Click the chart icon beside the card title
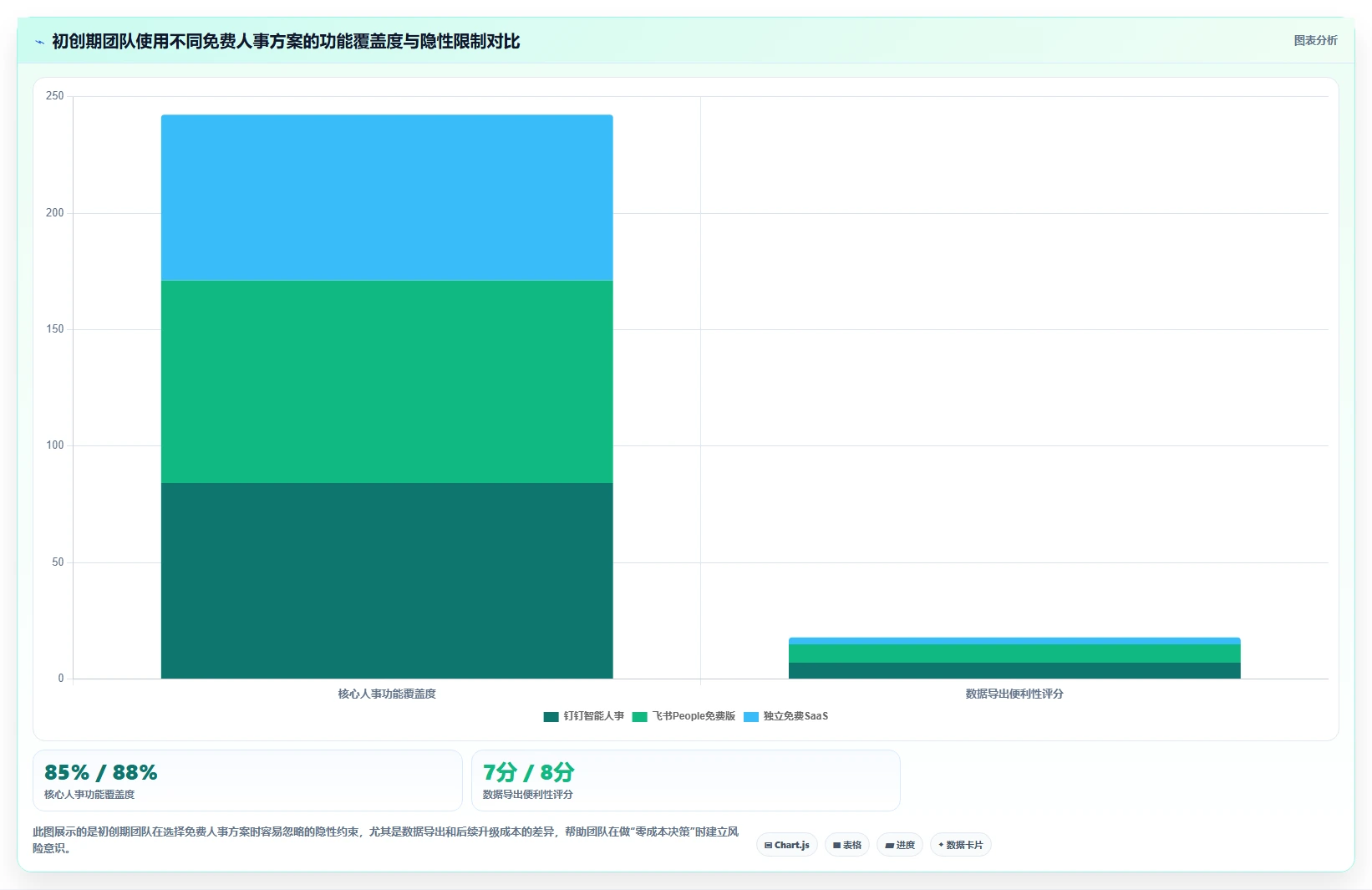This screenshot has width=1372, height=890. [x=39, y=42]
